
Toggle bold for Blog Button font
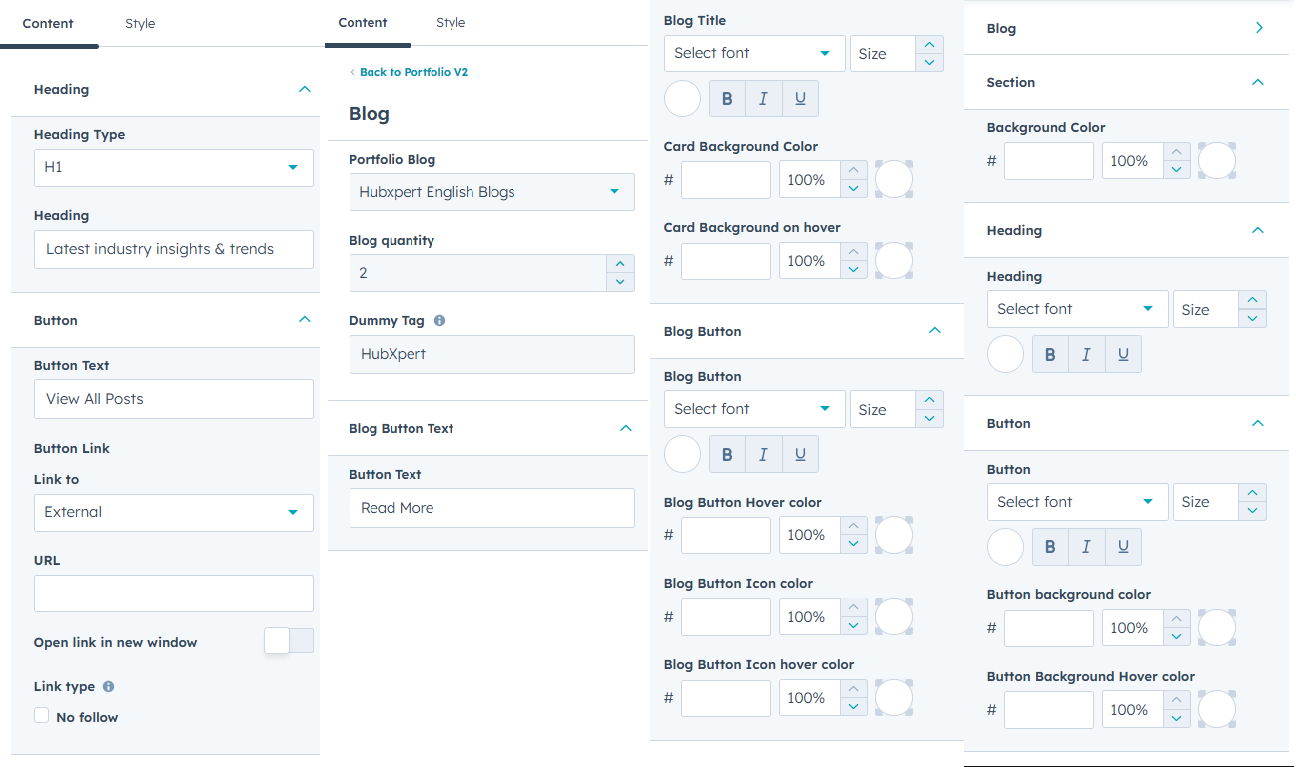(x=727, y=454)
